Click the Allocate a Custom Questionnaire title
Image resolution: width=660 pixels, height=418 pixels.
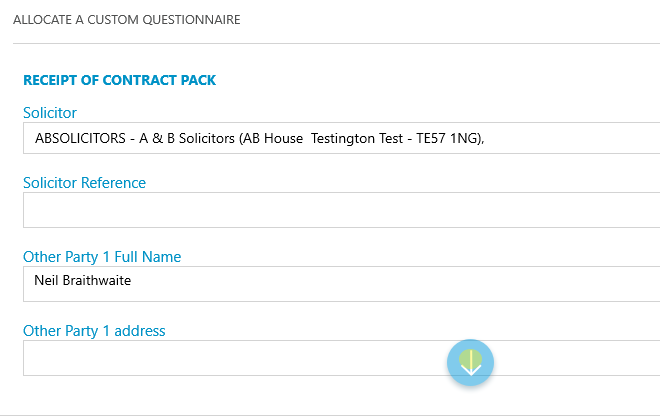[x=127, y=20]
